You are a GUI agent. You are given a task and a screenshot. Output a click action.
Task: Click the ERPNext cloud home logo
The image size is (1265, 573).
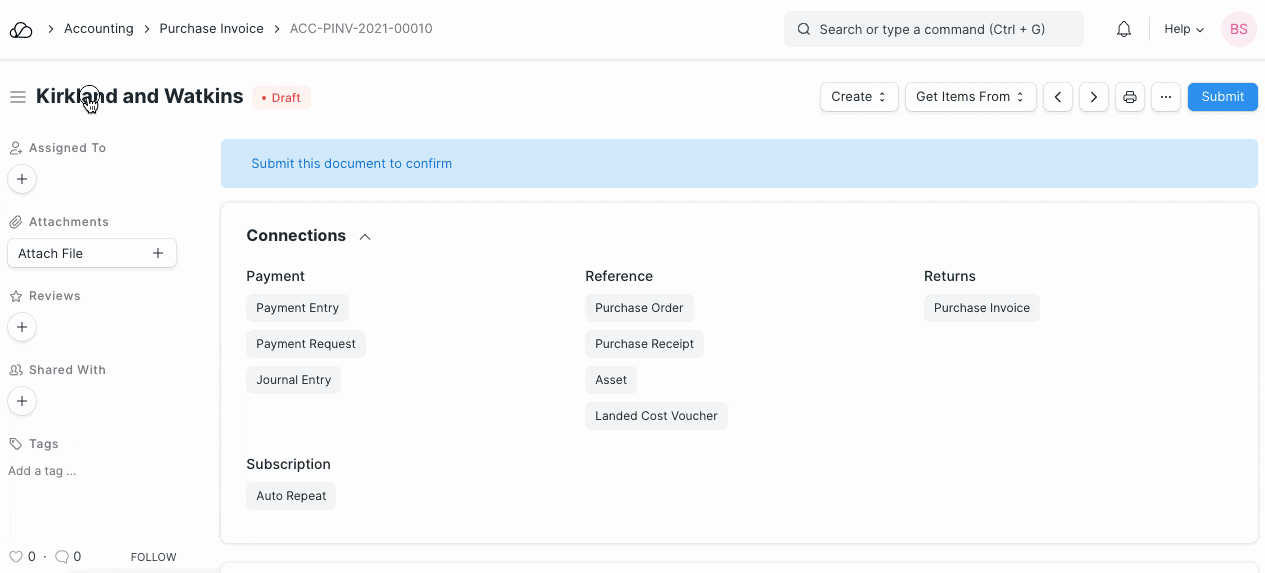click(x=21, y=30)
